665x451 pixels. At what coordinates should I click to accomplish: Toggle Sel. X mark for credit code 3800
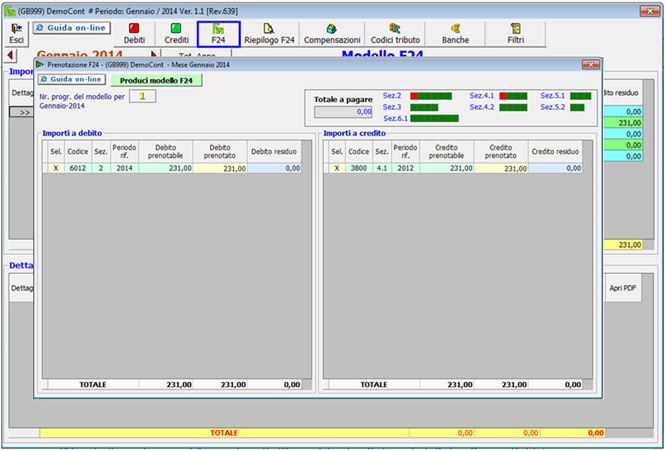pyautogui.click(x=337, y=169)
